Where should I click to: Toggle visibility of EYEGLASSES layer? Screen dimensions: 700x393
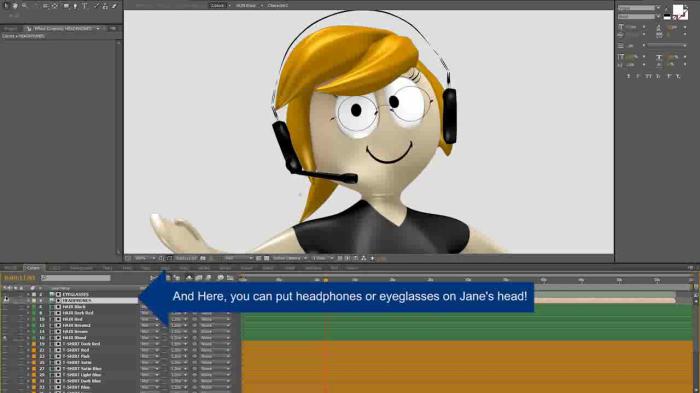pyautogui.click(x=6, y=294)
